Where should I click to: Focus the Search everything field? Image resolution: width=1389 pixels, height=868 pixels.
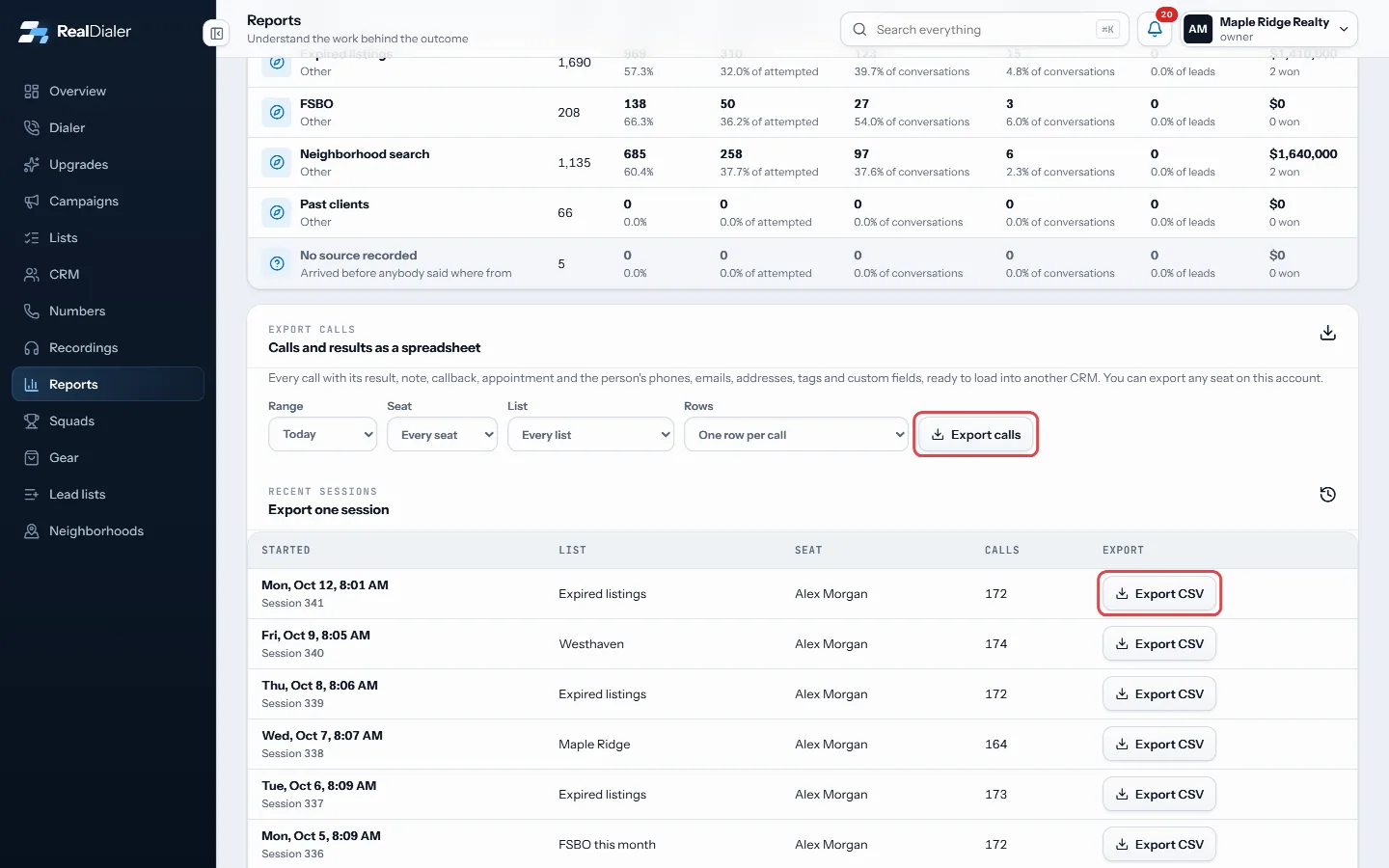point(984,30)
